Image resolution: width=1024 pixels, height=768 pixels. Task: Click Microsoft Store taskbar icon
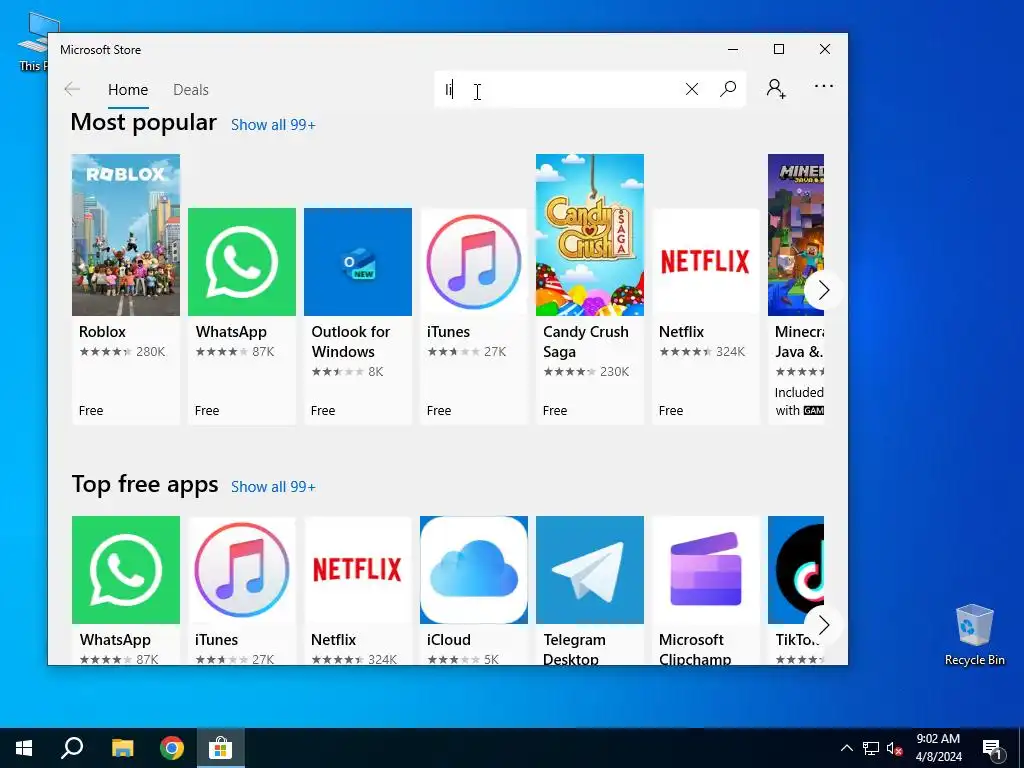[x=221, y=748]
